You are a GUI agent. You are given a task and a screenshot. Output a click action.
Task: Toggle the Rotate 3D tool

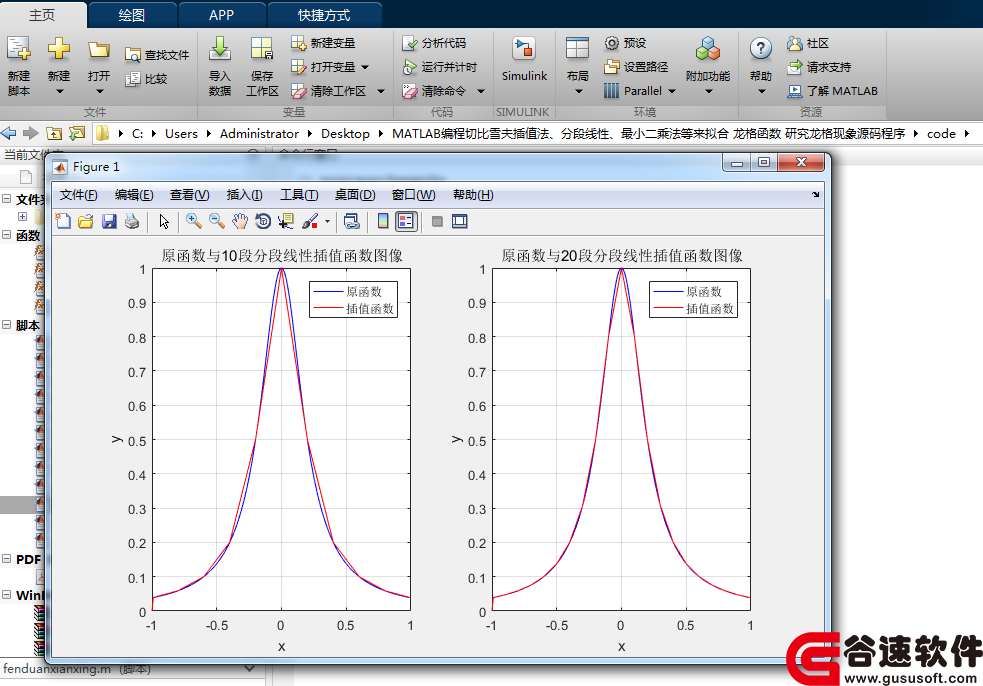pyautogui.click(x=263, y=221)
